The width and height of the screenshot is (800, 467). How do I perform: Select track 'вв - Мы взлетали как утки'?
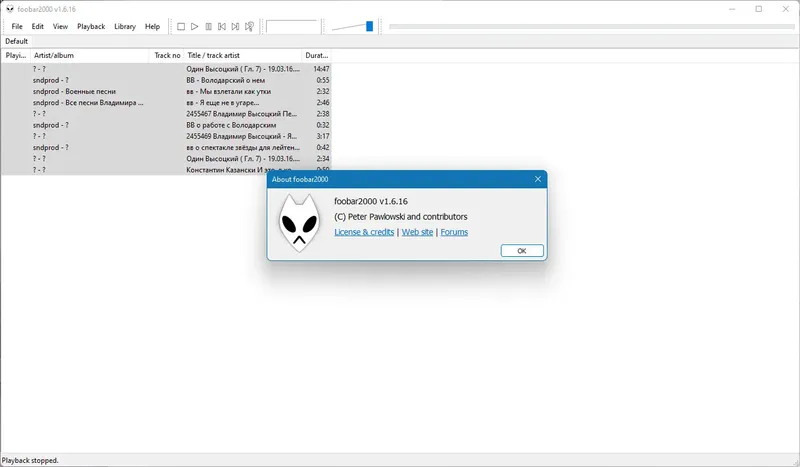pos(166,91)
